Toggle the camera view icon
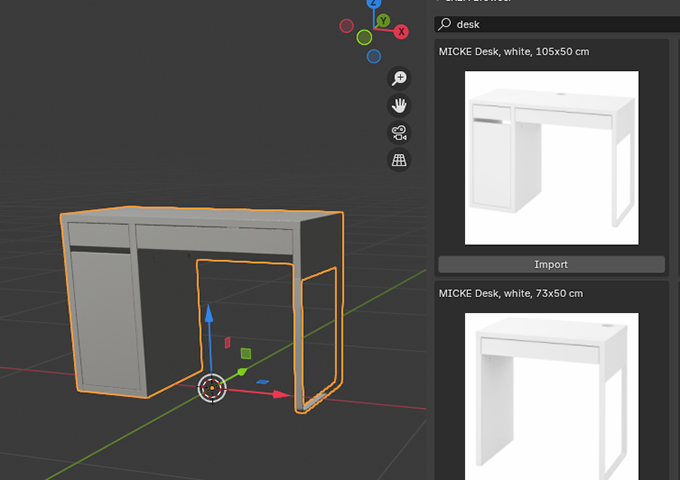The image size is (680, 480). [x=399, y=133]
